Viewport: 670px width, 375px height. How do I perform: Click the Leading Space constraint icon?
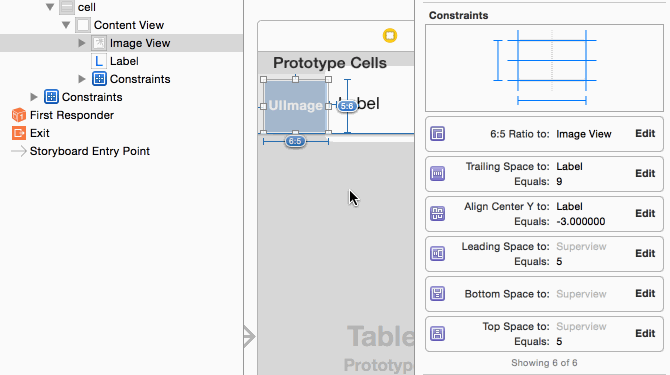click(x=438, y=253)
